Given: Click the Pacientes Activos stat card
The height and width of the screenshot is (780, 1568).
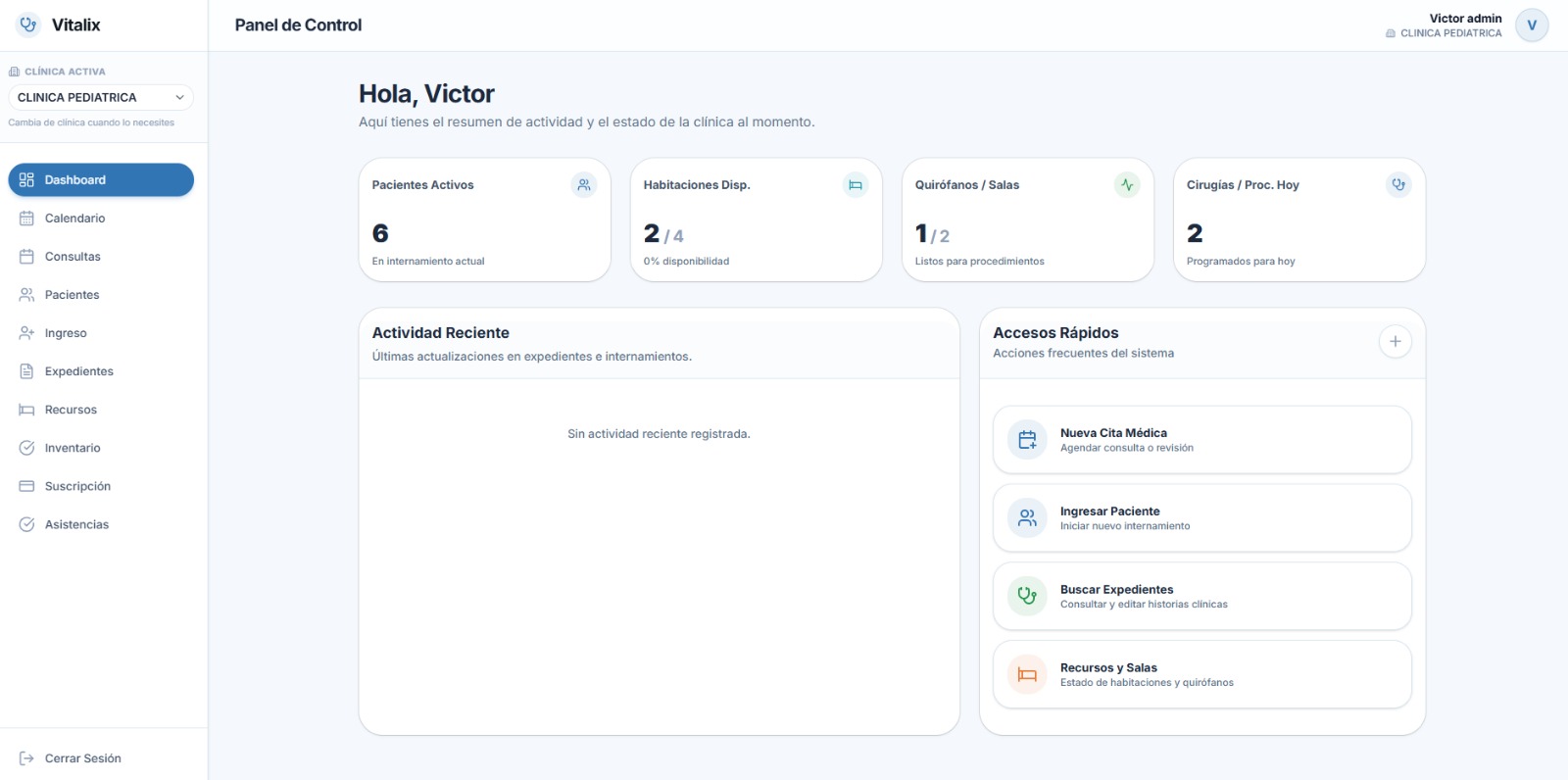Looking at the screenshot, I should coord(485,219).
